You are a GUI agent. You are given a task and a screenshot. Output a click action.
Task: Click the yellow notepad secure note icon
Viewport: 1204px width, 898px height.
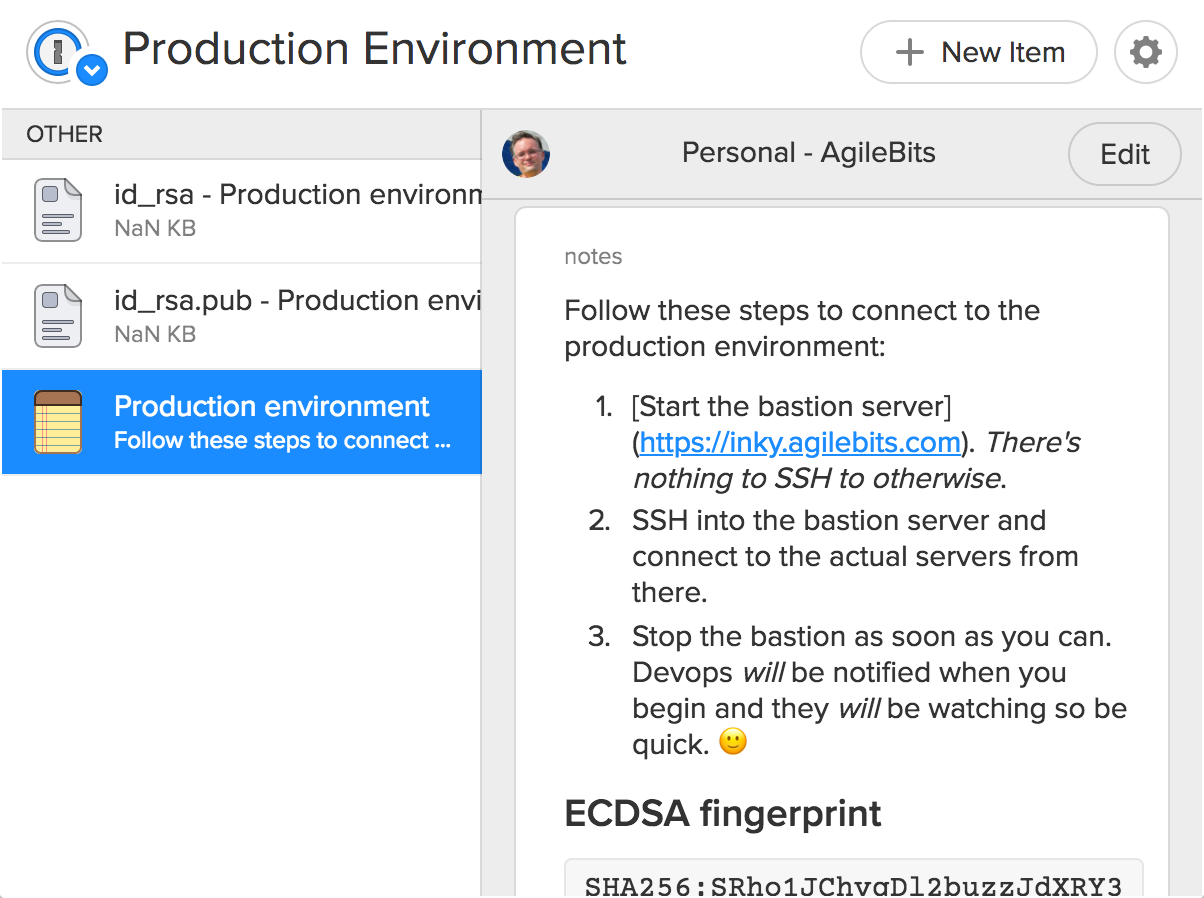[58, 422]
